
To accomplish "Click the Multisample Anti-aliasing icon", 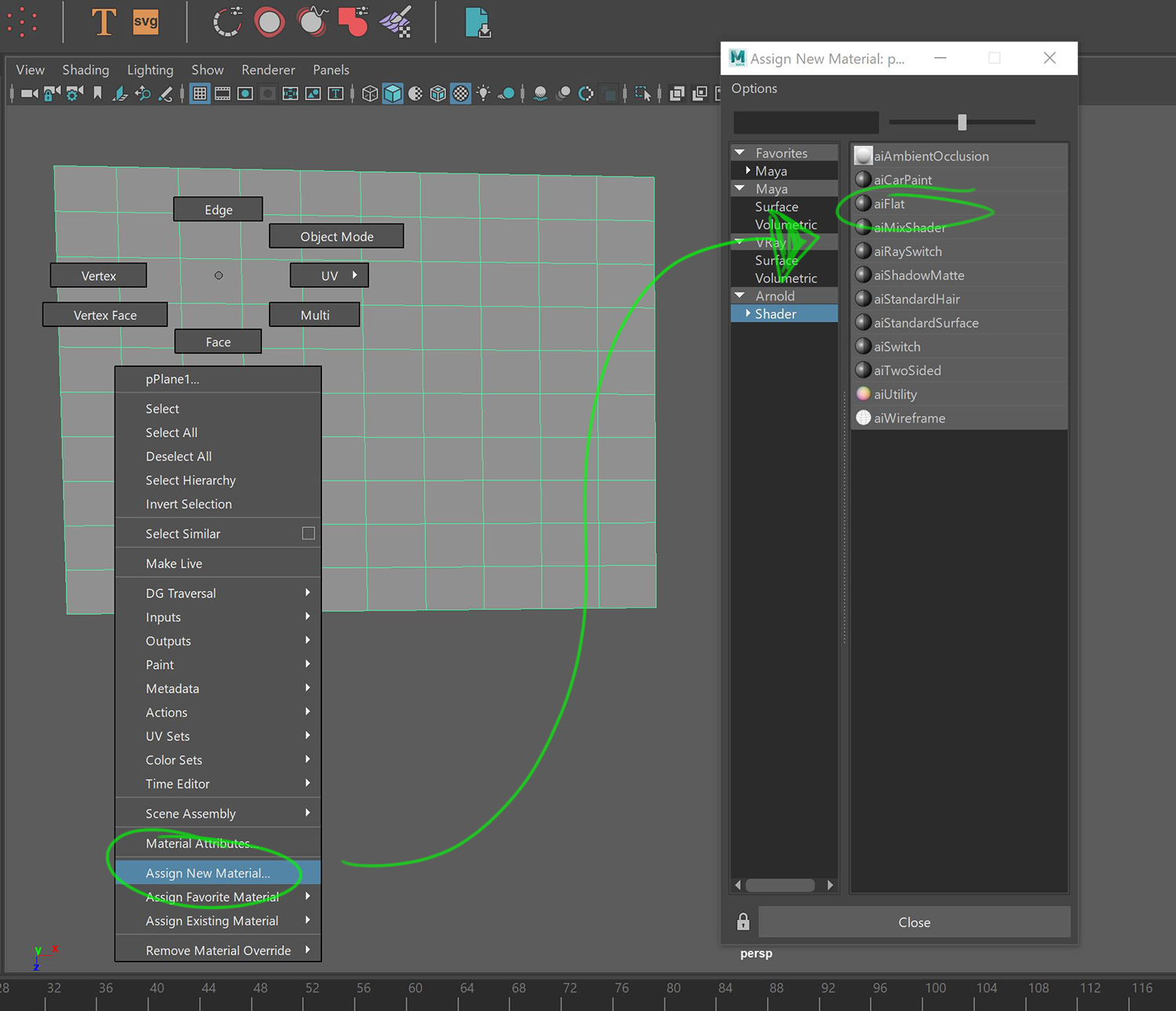I will [x=586, y=94].
